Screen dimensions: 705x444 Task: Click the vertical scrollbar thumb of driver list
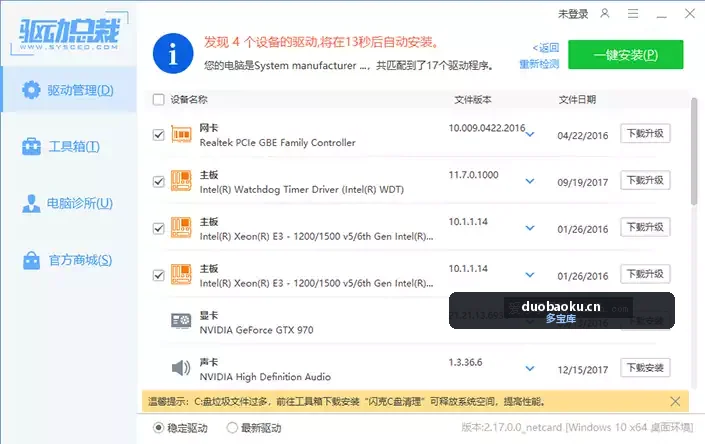tap(694, 151)
